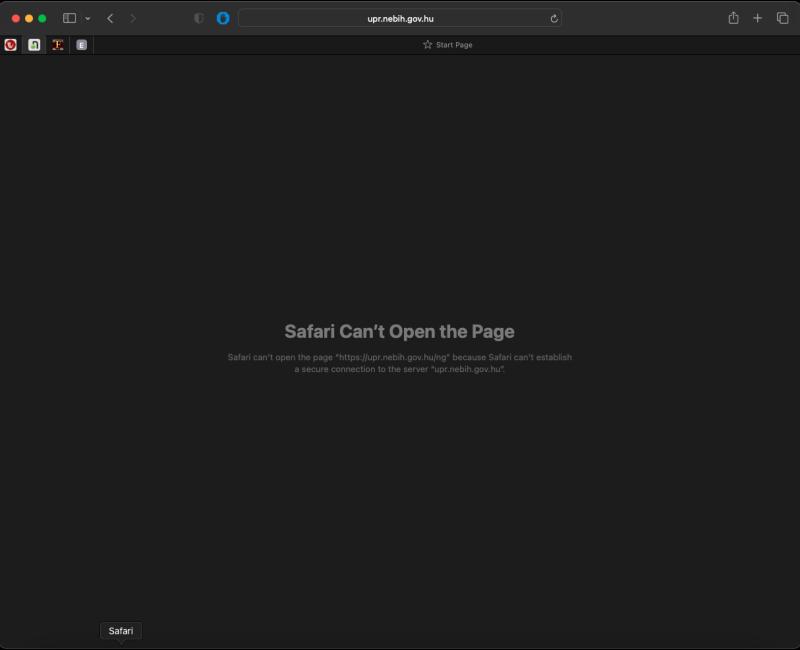Enter full screen with green button
800x650 pixels.
[x=42, y=18]
